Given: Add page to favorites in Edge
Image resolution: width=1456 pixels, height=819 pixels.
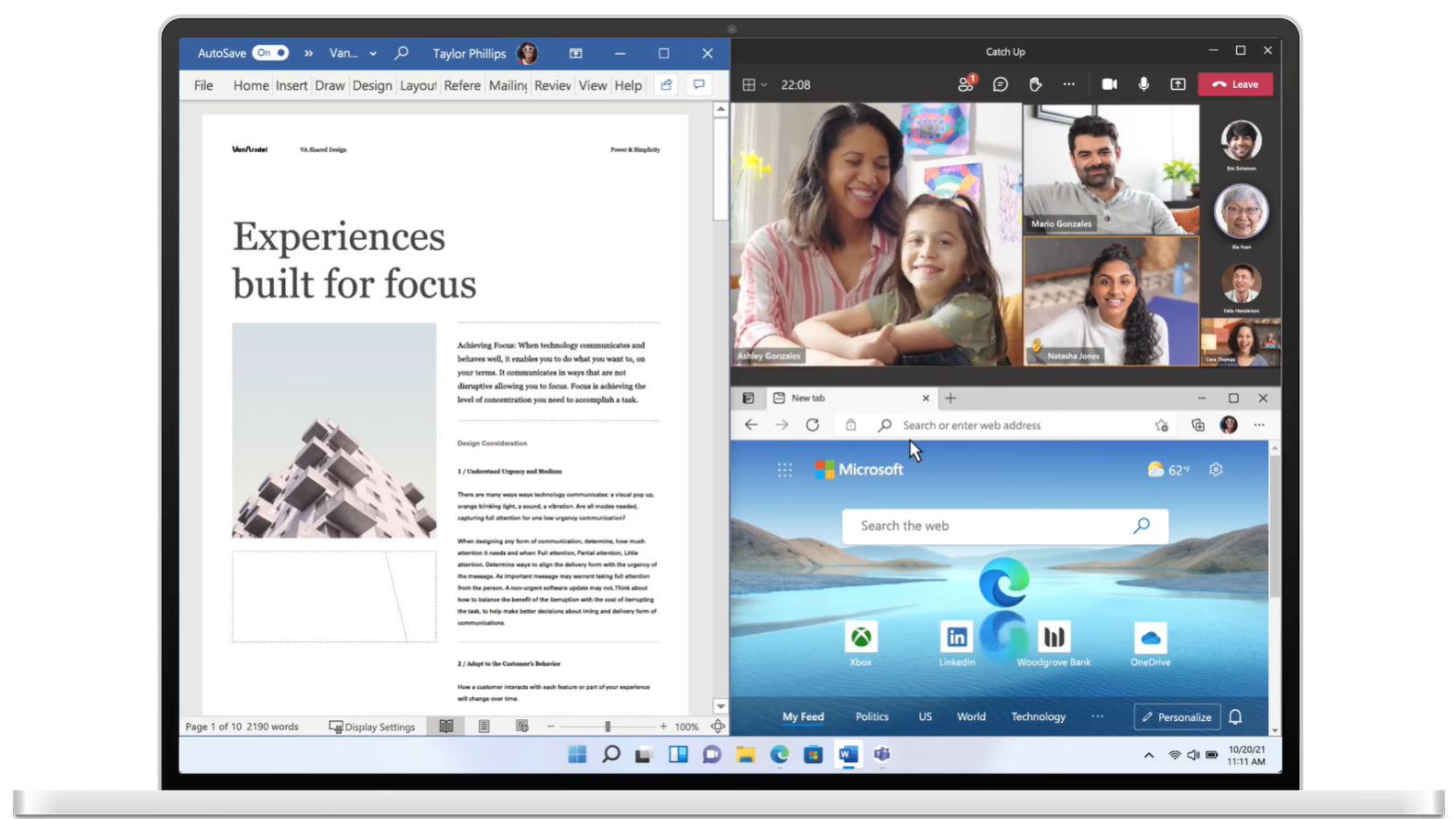Looking at the screenshot, I should (x=1162, y=425).
